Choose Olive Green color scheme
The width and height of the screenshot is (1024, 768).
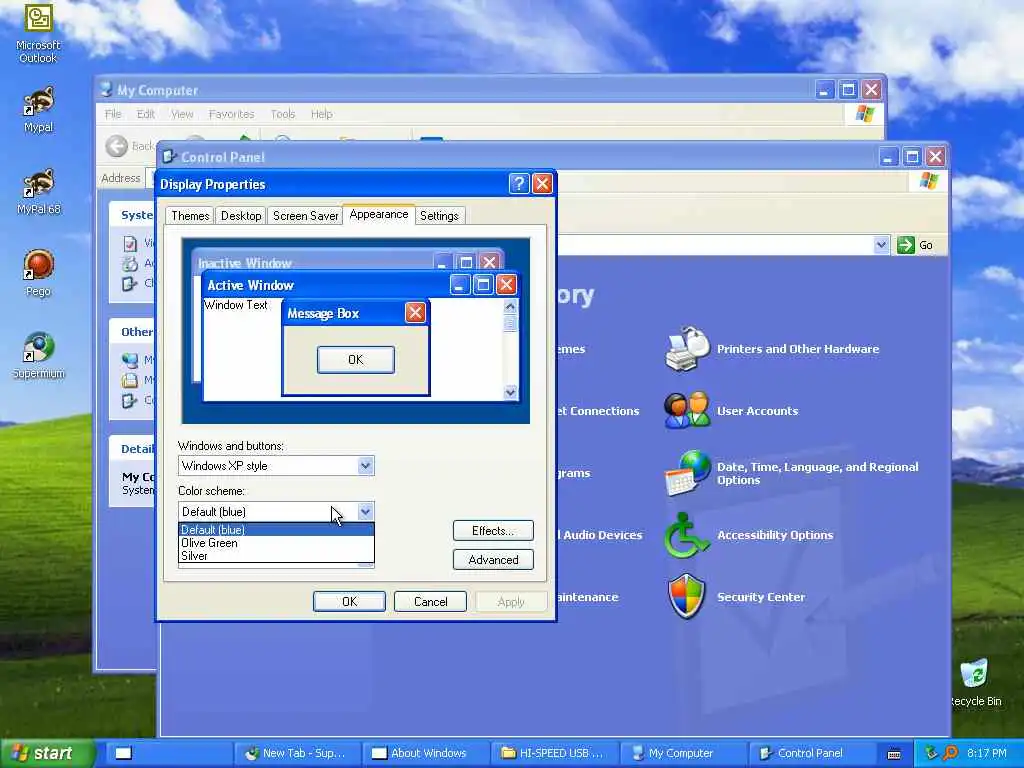276,543
